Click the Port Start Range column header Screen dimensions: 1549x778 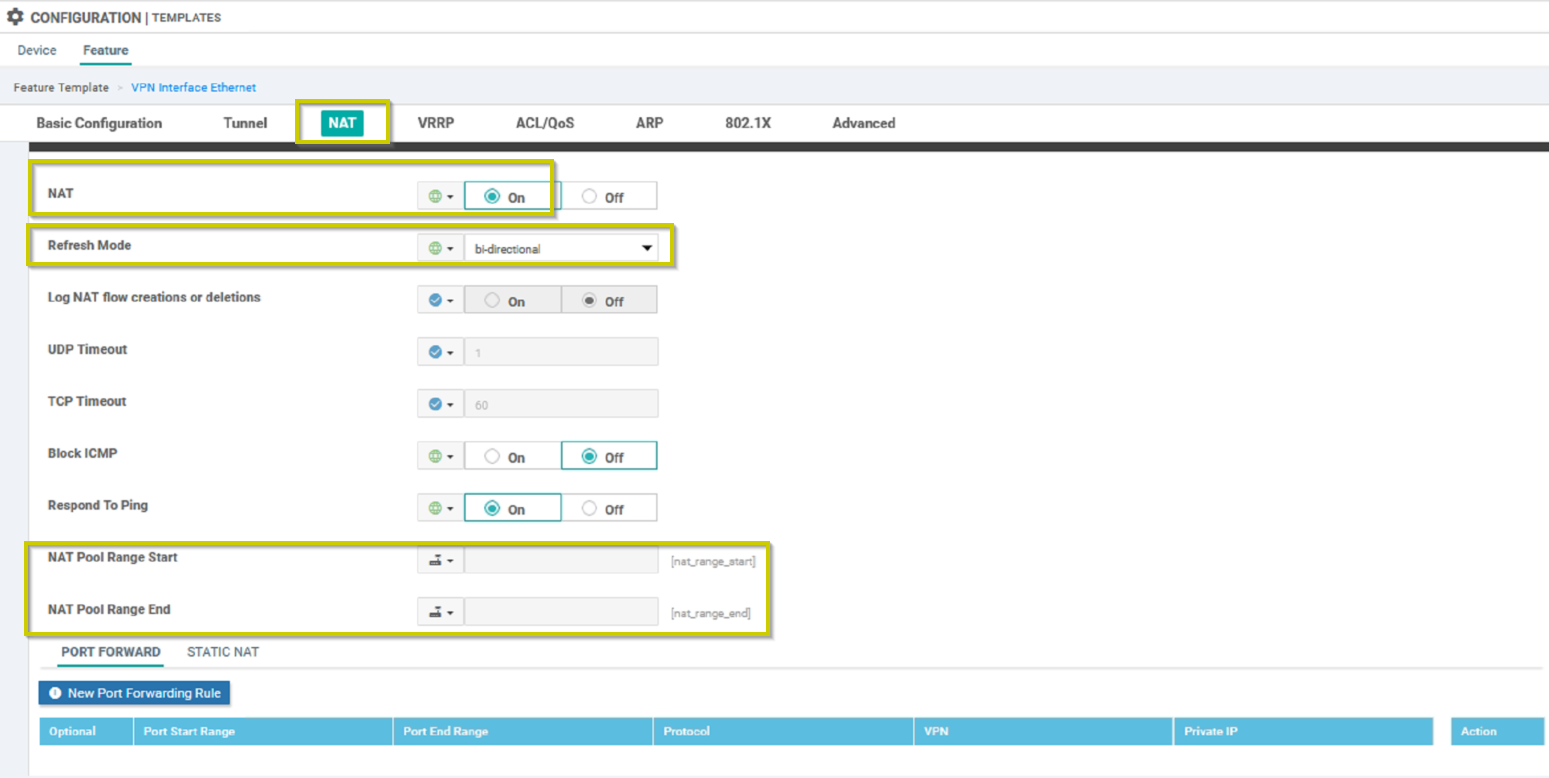263,731
